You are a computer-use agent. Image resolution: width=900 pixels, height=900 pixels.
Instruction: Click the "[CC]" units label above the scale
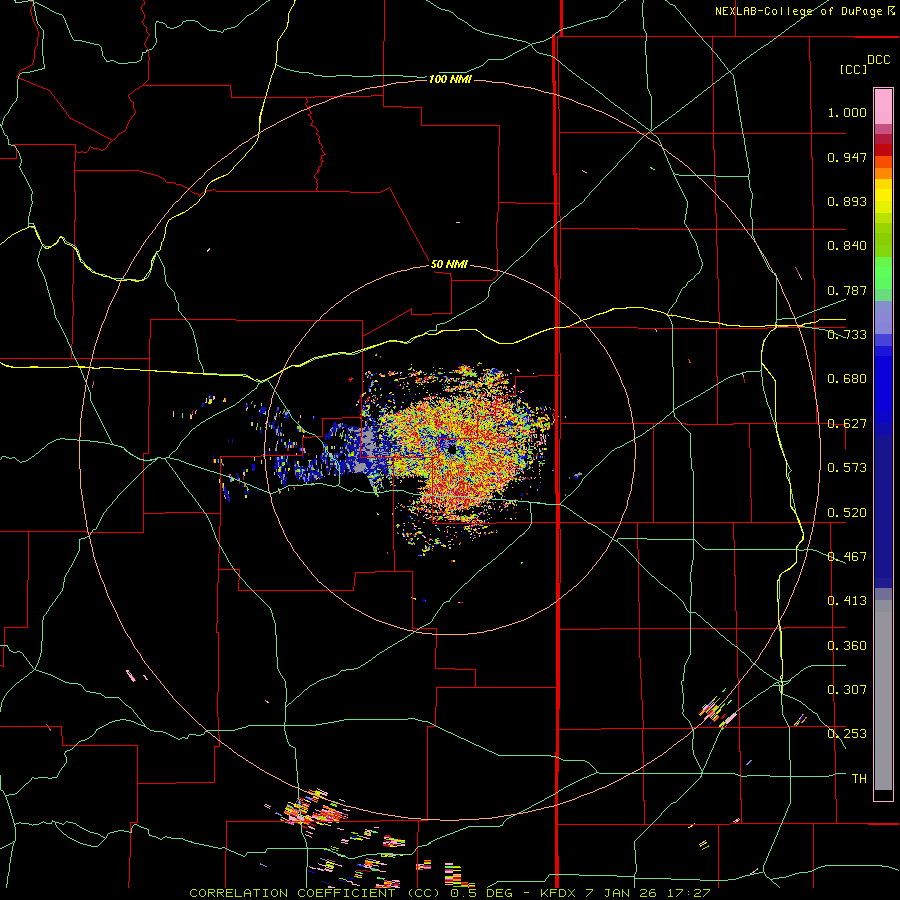pyautogui.click(x=854, y=69)
